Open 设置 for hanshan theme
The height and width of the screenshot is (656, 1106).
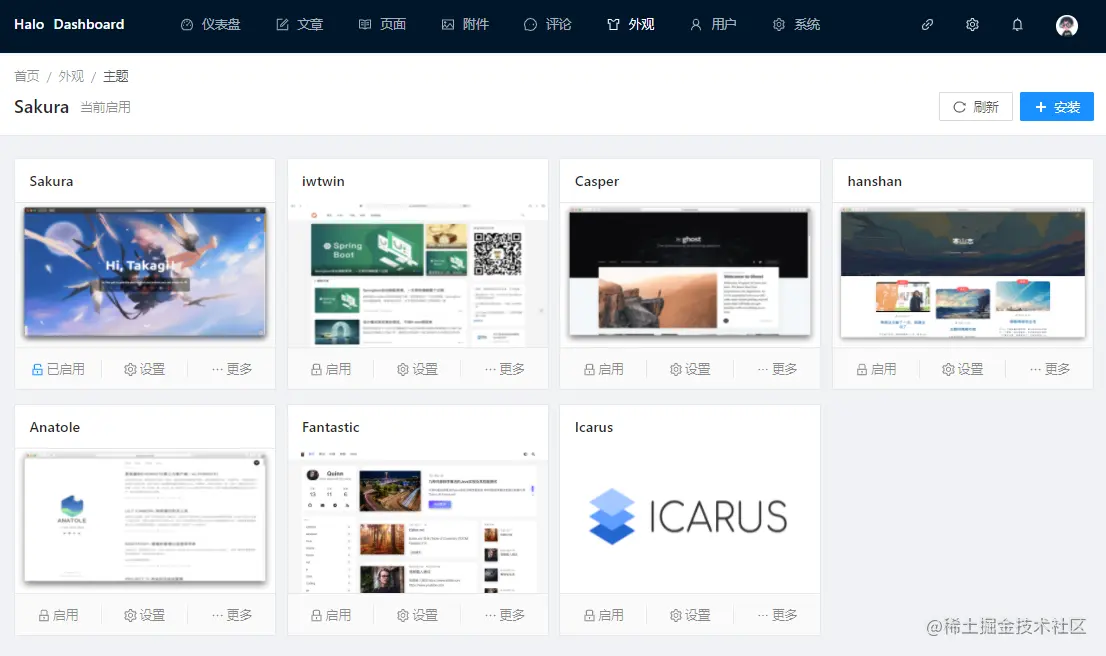tap(963, 369)
